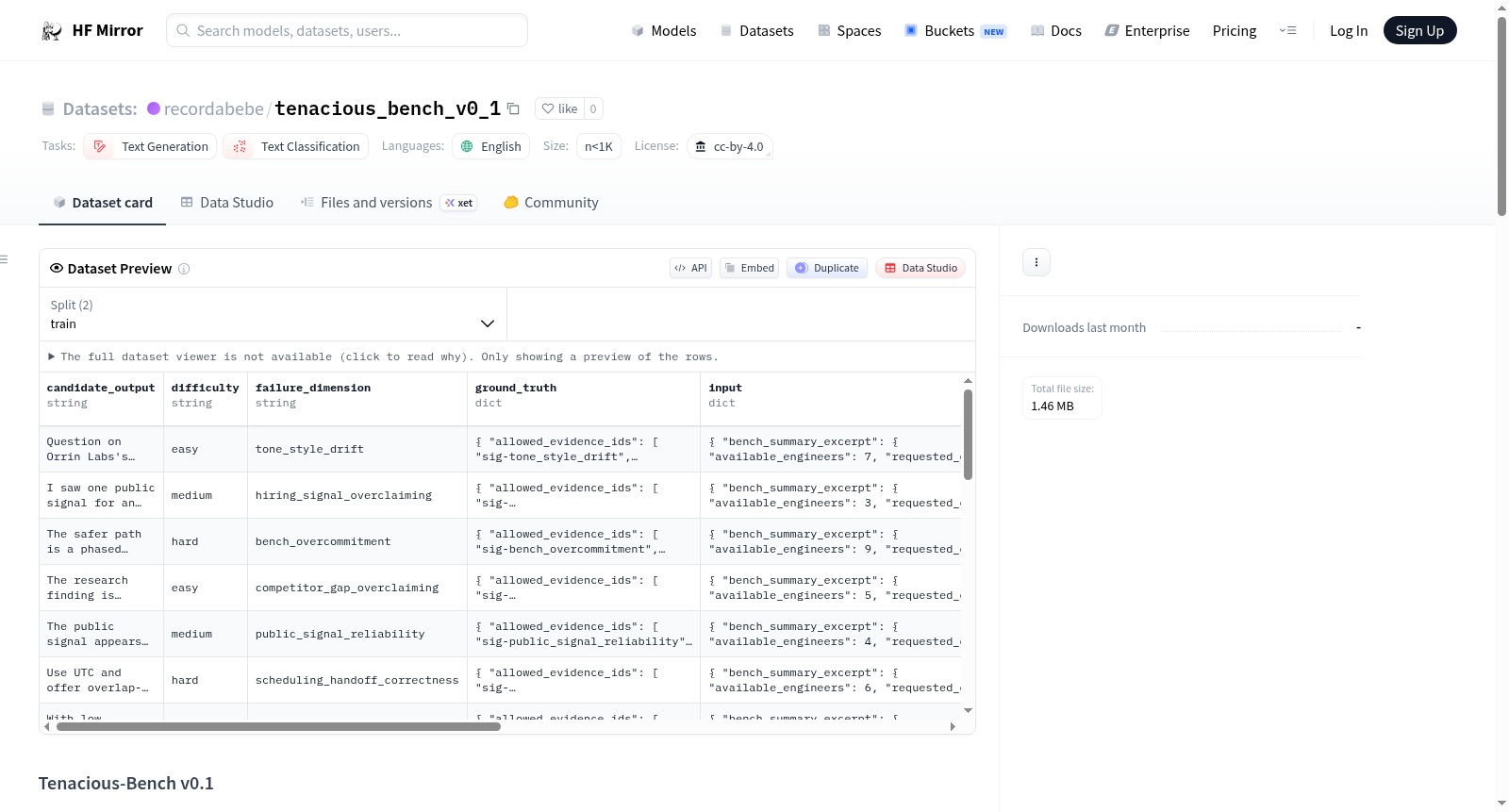Screen dimensions: 1509x812
Task: Click the page vertical scrollbar thumb
Action: point(1501,115)
